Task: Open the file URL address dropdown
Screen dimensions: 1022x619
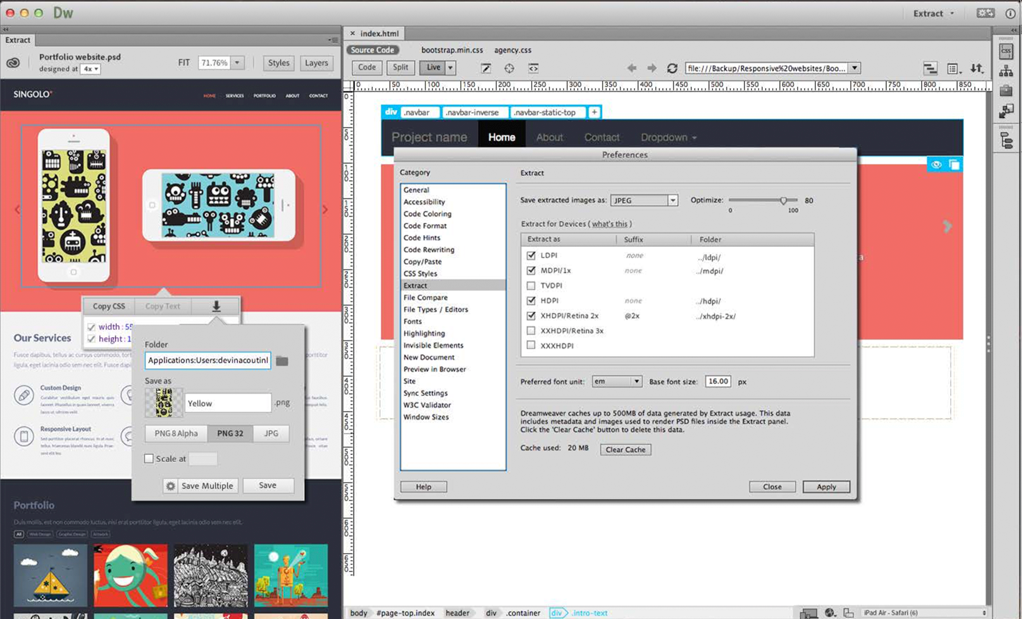Action: point(855,68)
